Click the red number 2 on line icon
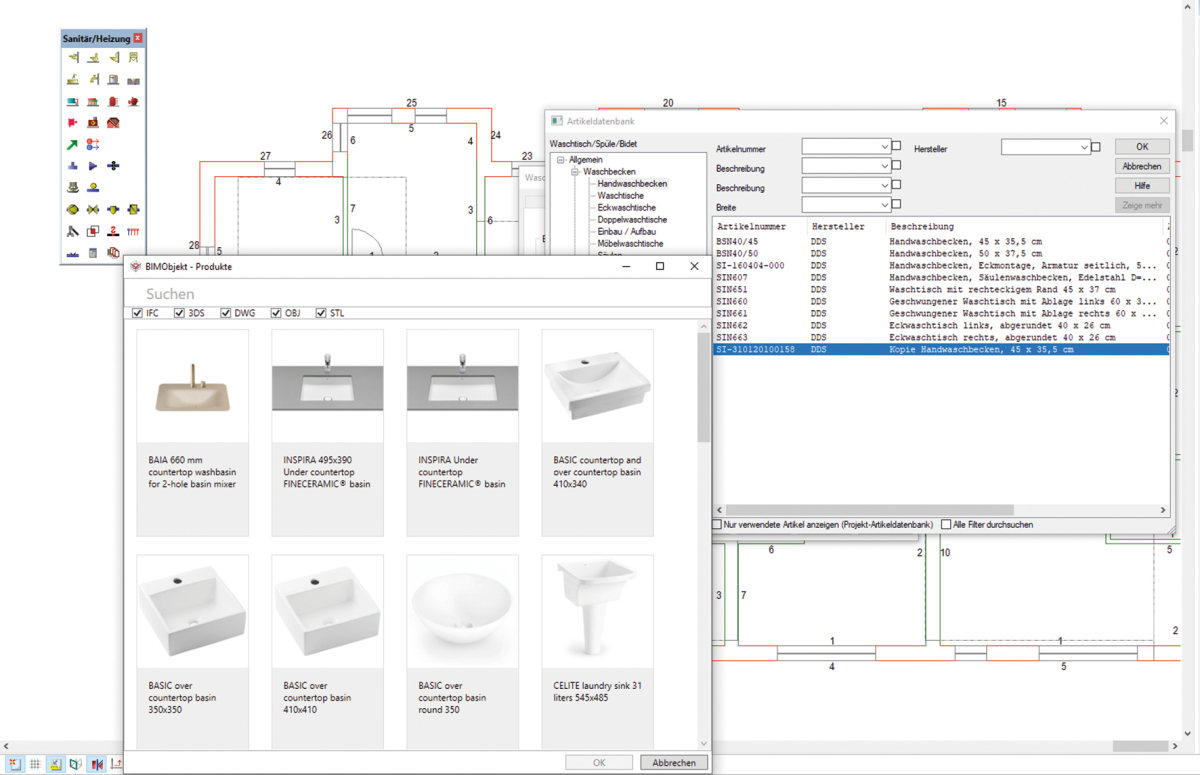Image resolution: width=1200 pixels, height=775 pixels. [x=113, y=231]
